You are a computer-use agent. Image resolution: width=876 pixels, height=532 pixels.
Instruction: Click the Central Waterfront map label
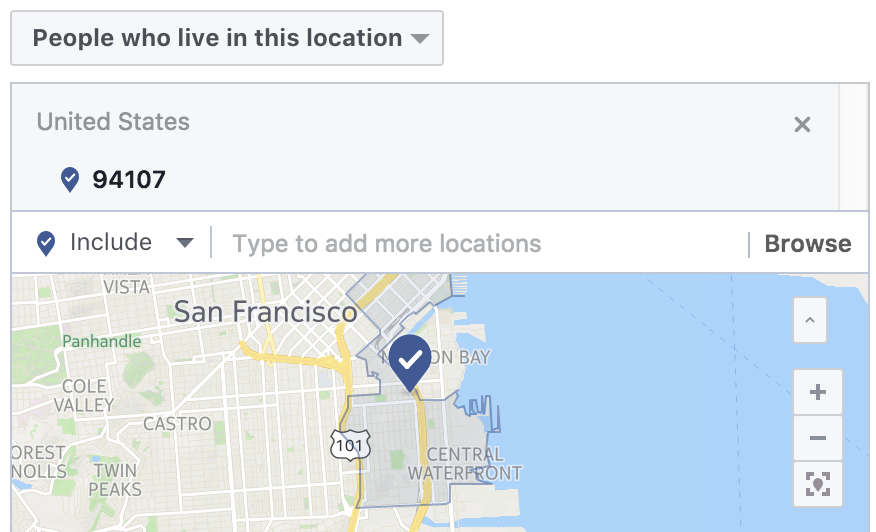coord(465,464)
